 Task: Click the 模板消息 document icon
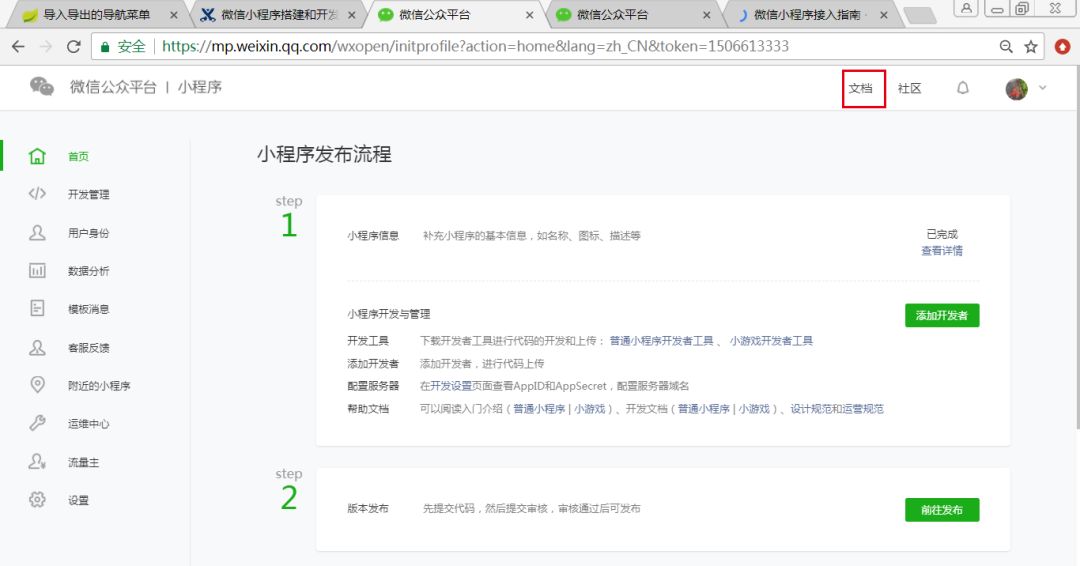click(x=37, y=308)
